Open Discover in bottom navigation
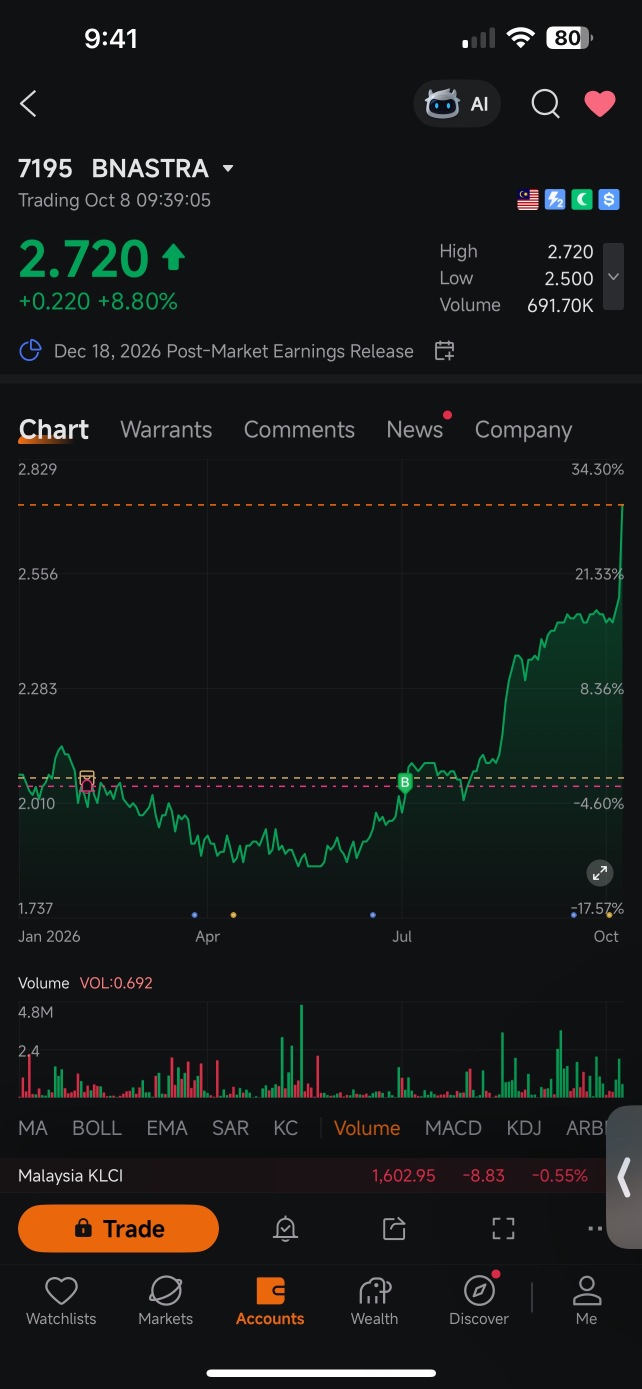This screenshot has width=642, height=1389. point(479,1302)
